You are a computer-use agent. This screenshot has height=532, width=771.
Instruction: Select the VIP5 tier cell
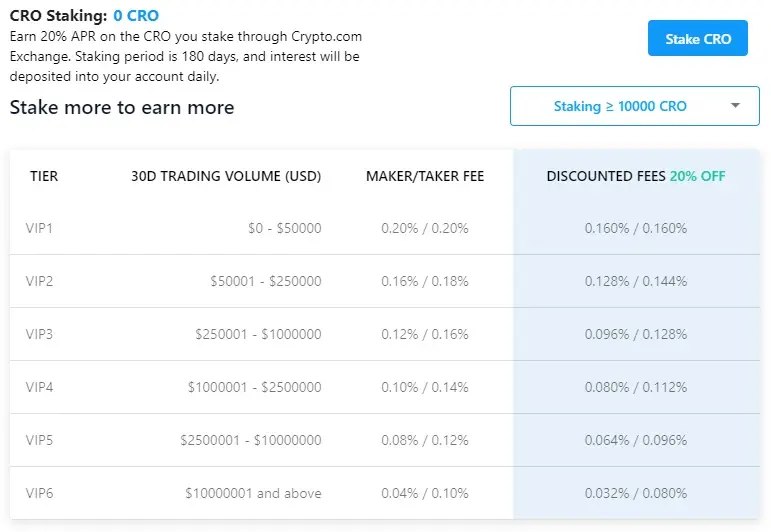tap(39, 440)
